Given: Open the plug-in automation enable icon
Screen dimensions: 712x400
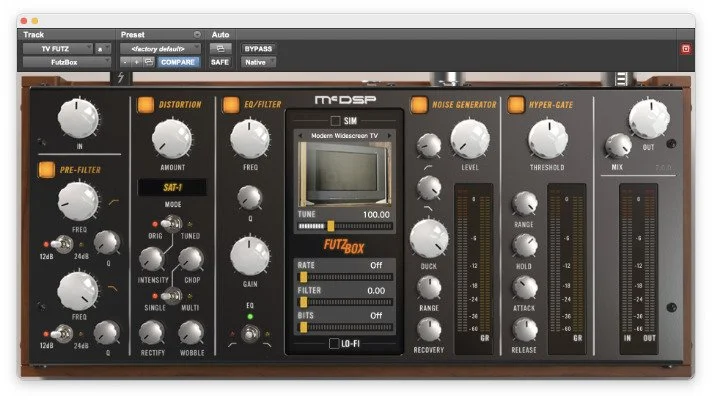Looking at the screenshot, I should pyautogui.click(x=220, y=49).
